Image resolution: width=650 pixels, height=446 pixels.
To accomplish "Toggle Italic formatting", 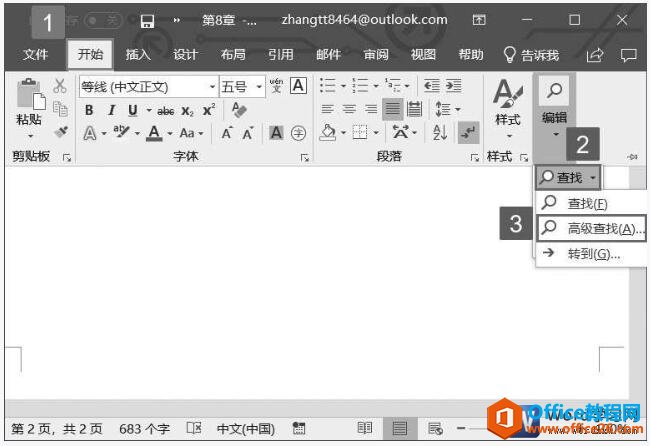I will tap(110, 110).
